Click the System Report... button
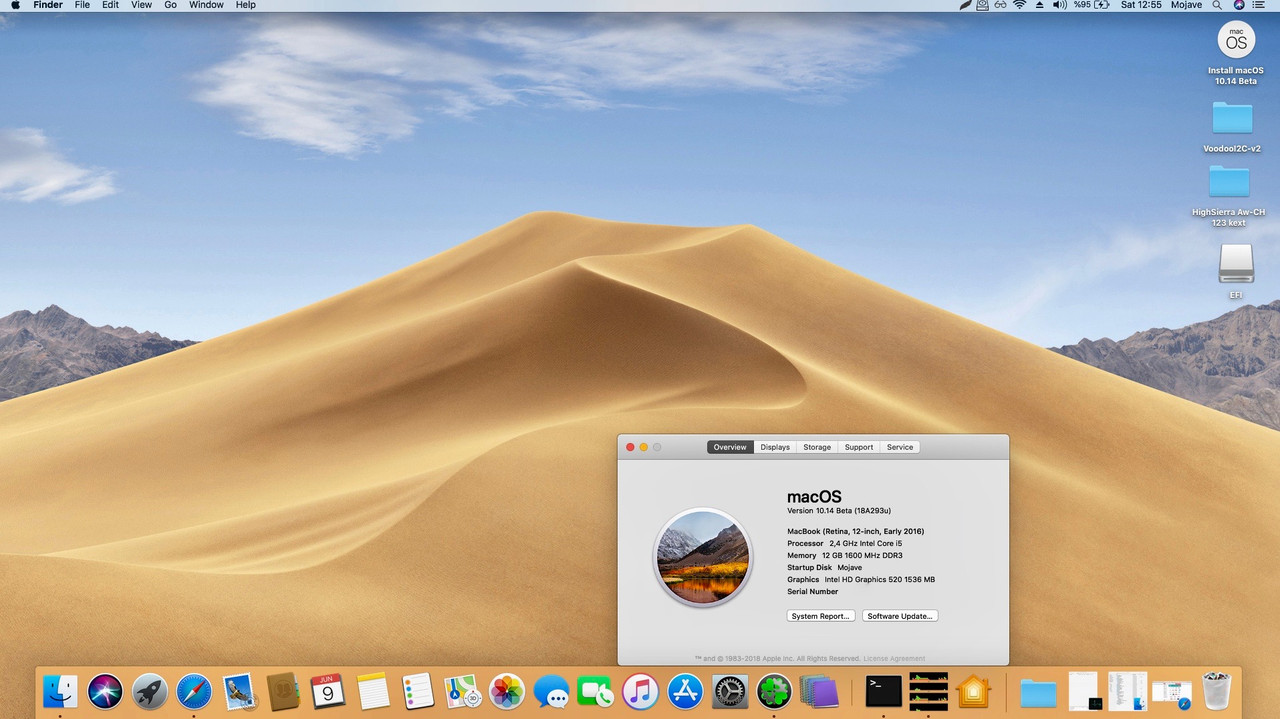This screenshot has height=719, width=1280. point(821,616)
